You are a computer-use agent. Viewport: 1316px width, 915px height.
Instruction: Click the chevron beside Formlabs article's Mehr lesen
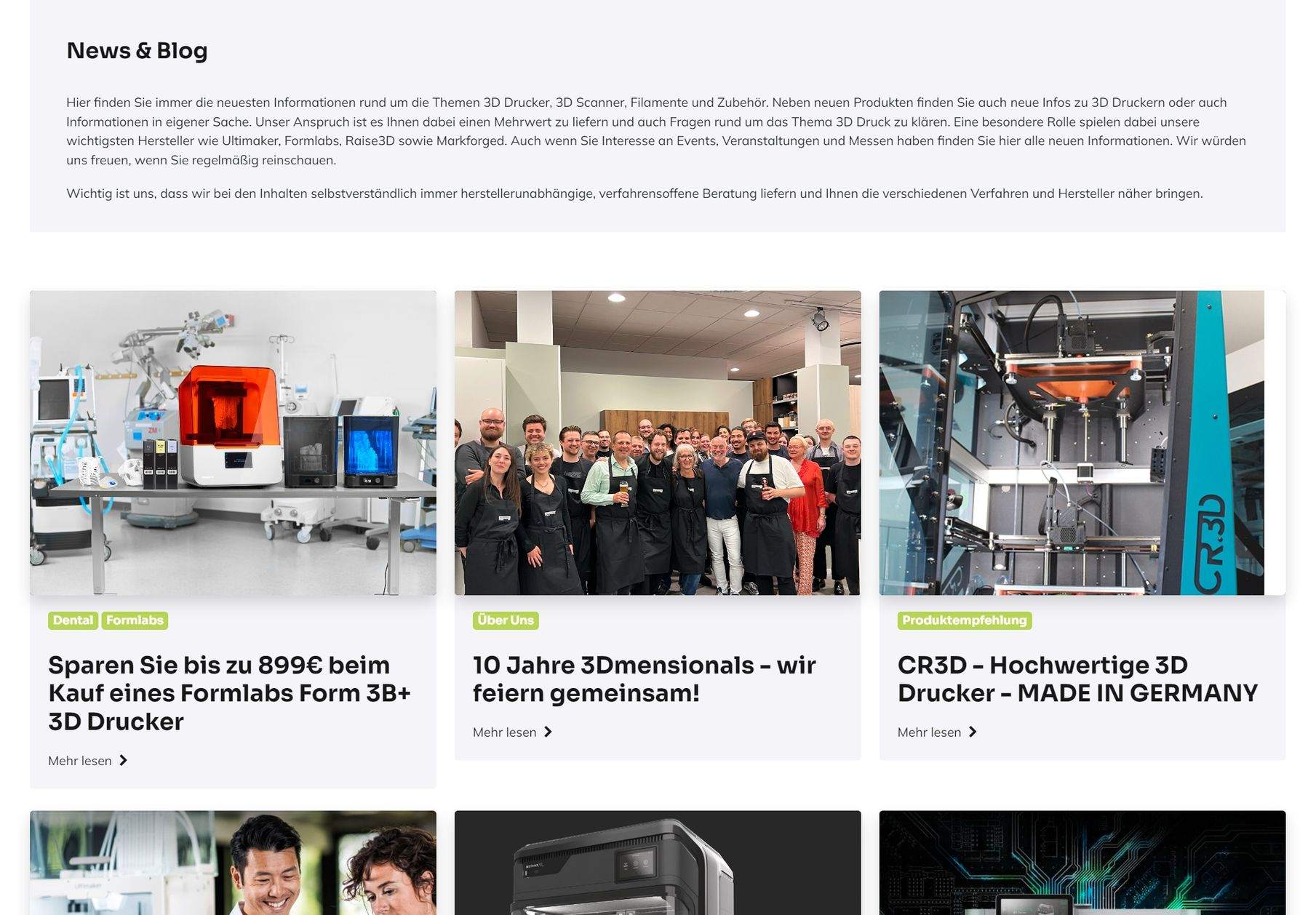click(x=123, y=761)
